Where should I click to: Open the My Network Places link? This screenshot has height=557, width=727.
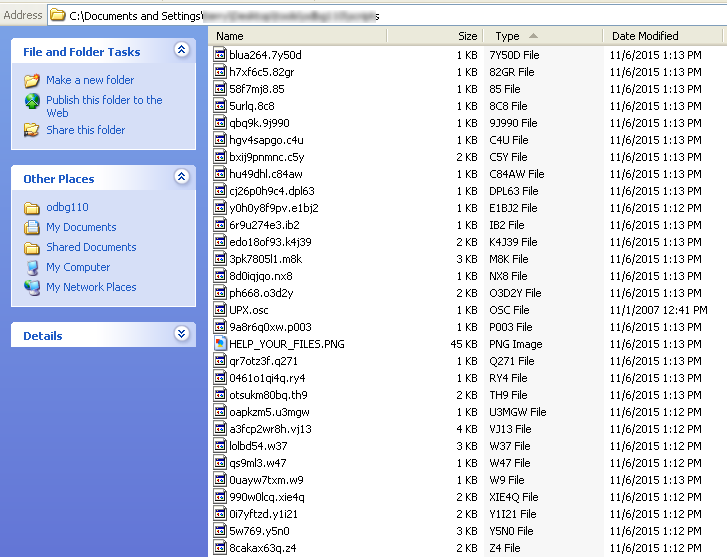coord(91,287)
